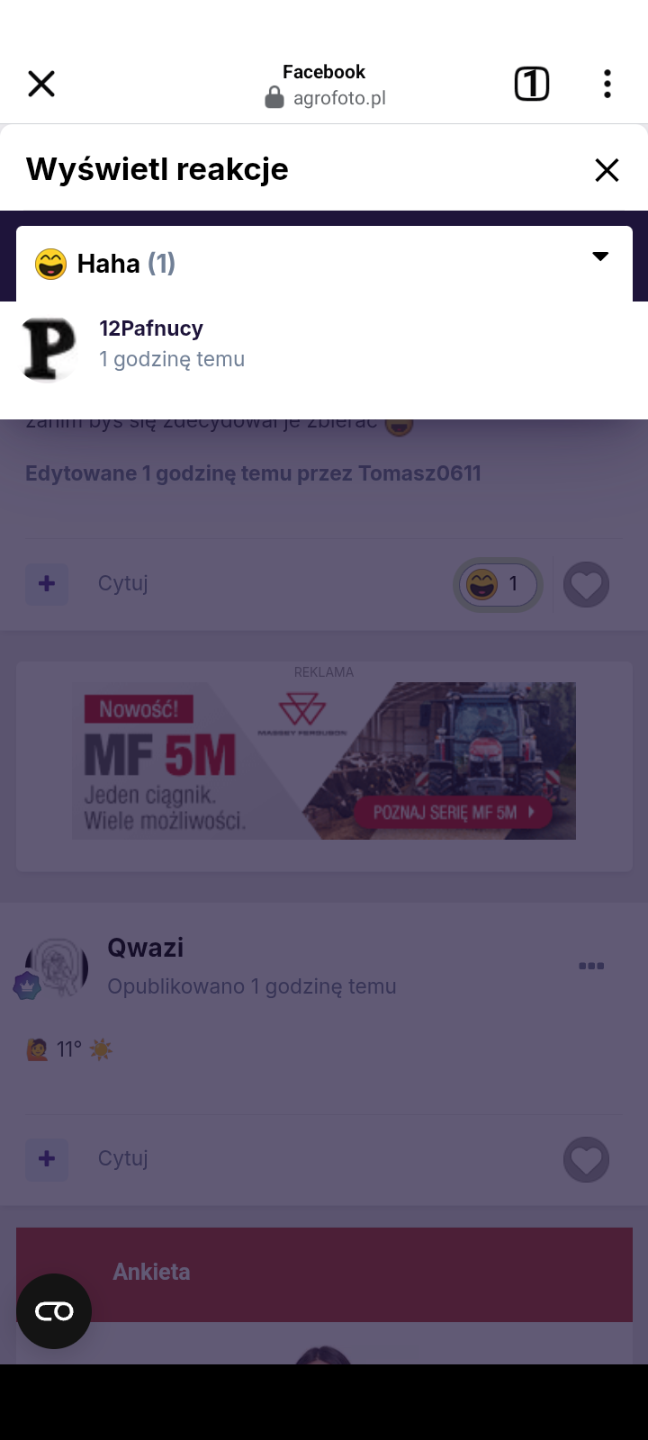Open the Massey Ferguson MF 5M ad
This screenshot has height=1440, width=648.
tap(324, 761)
